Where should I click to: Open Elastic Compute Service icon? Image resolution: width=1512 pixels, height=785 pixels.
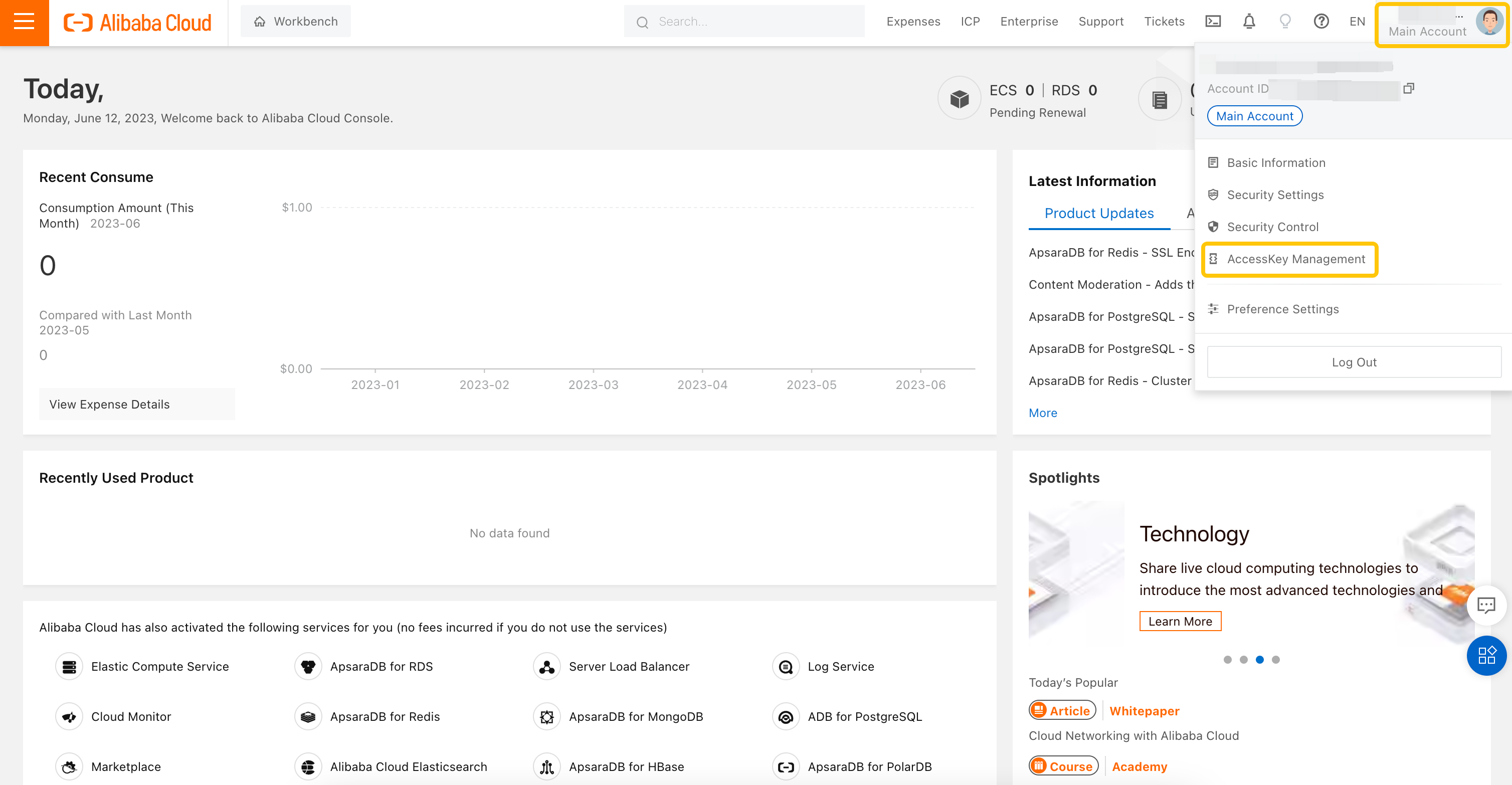click(x=69, y=667)
